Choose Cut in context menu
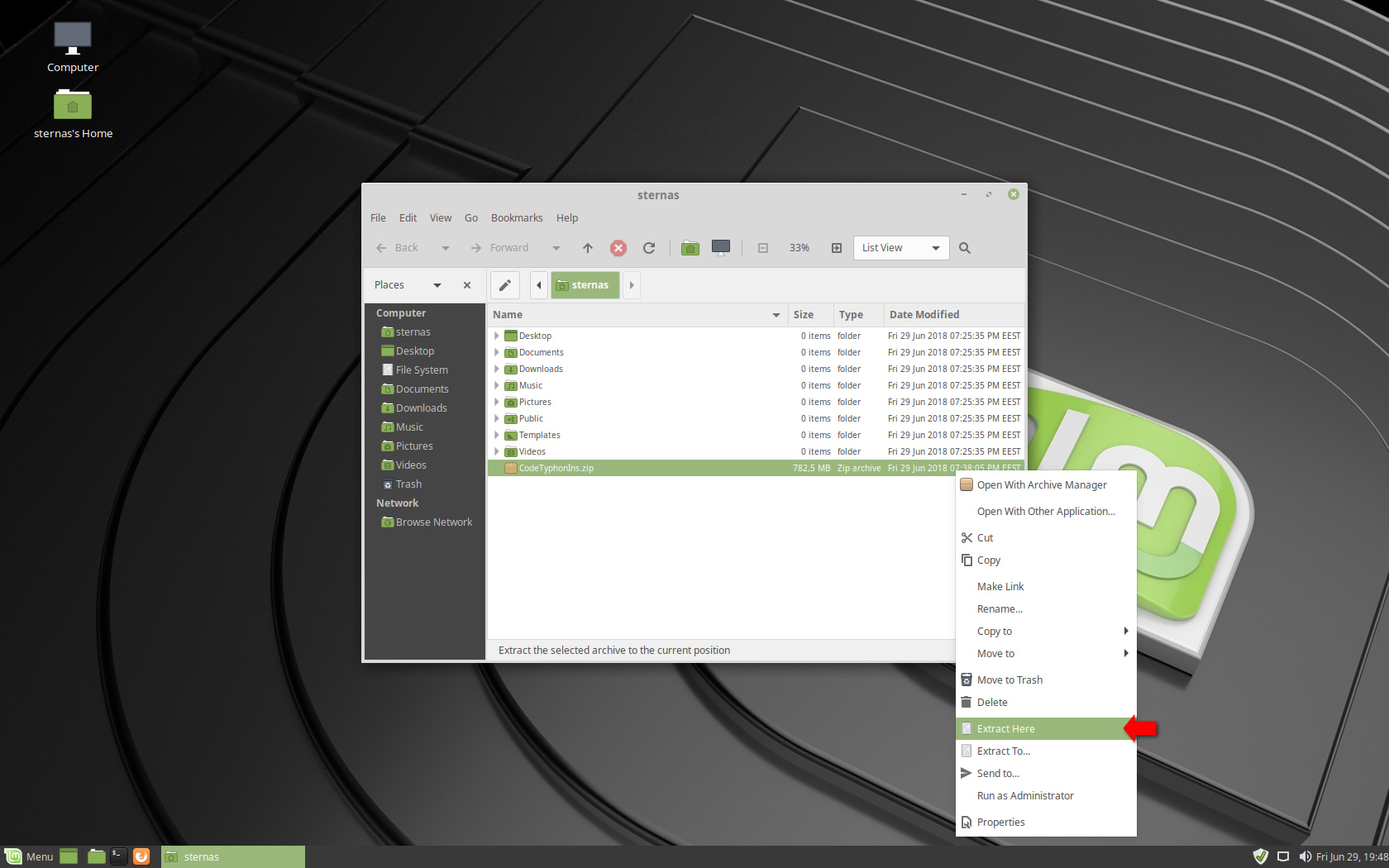The height and width of the screenshot is (868, 1389). 1046,538
